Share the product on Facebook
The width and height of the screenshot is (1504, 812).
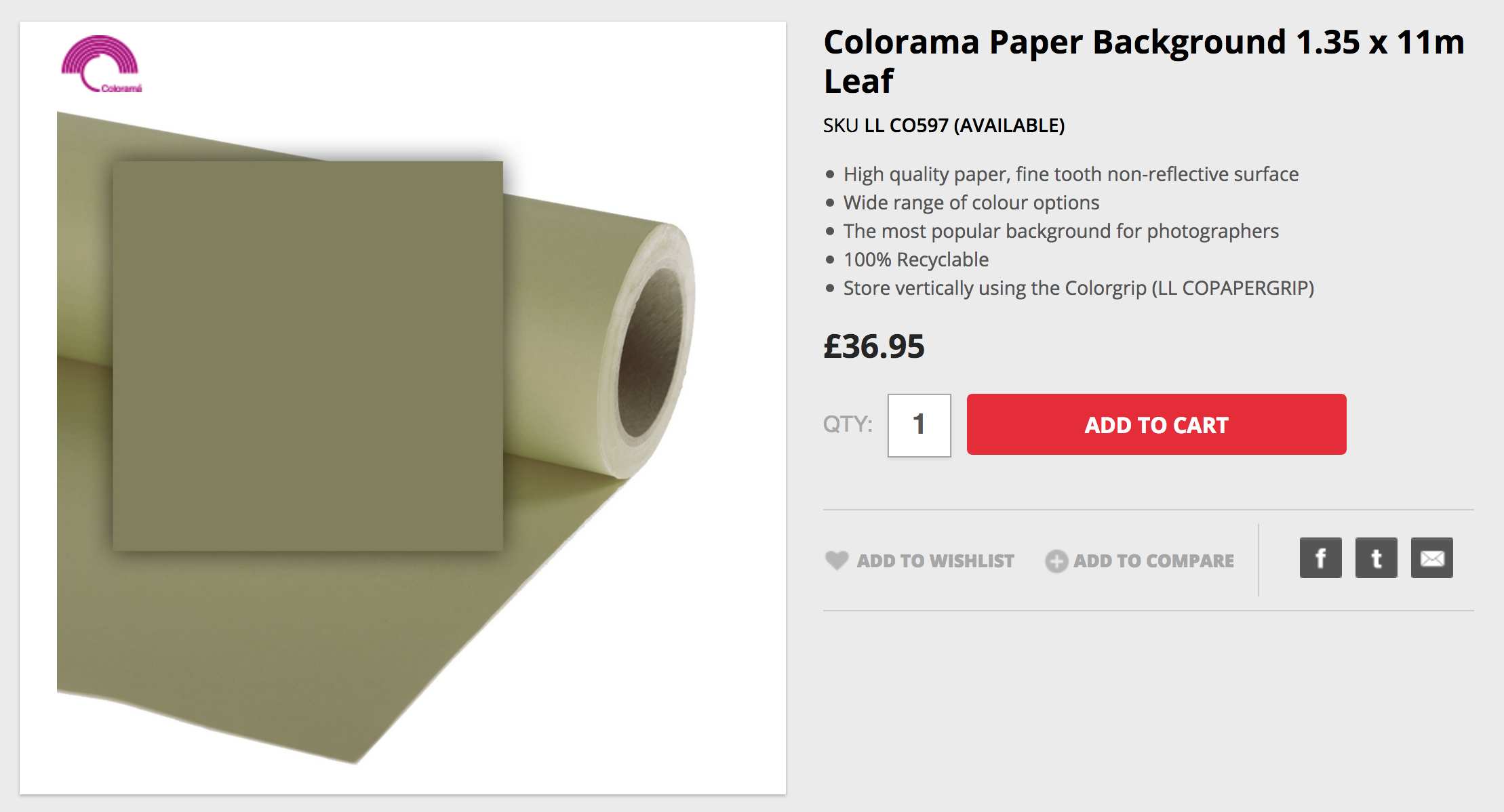pyautogui.click(x=1320, y=558)
